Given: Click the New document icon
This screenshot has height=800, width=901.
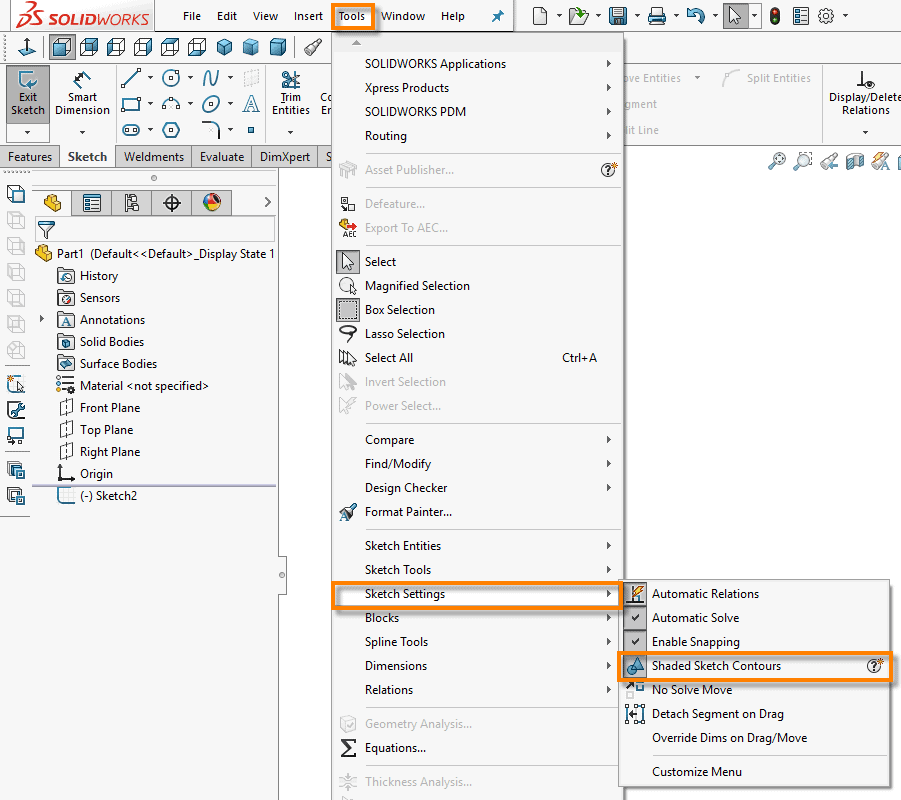Looking at the screenshot, I should click(x=540, y=16).
